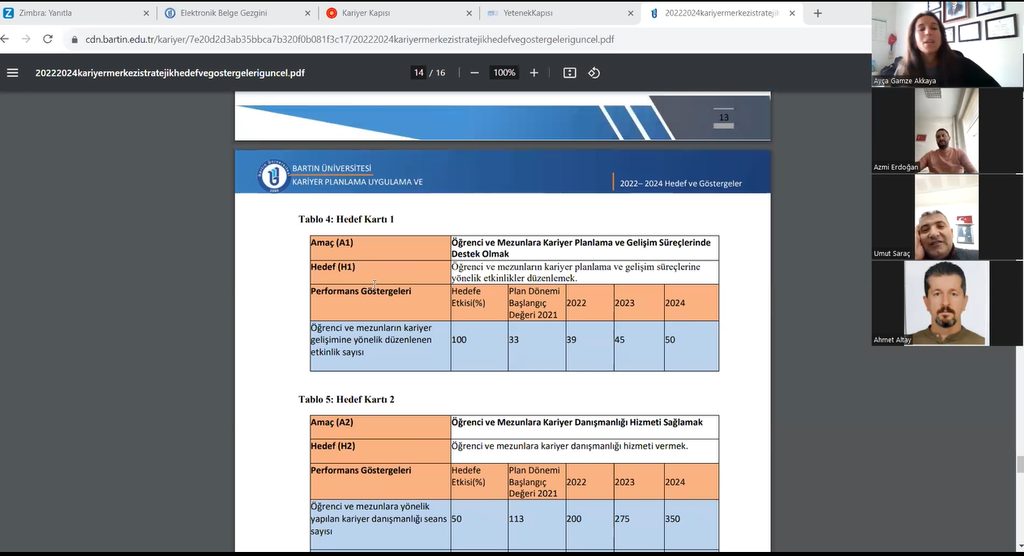
Task: Click page number 13 in footer
Action: pyautogui.click(x=724, y=118)
